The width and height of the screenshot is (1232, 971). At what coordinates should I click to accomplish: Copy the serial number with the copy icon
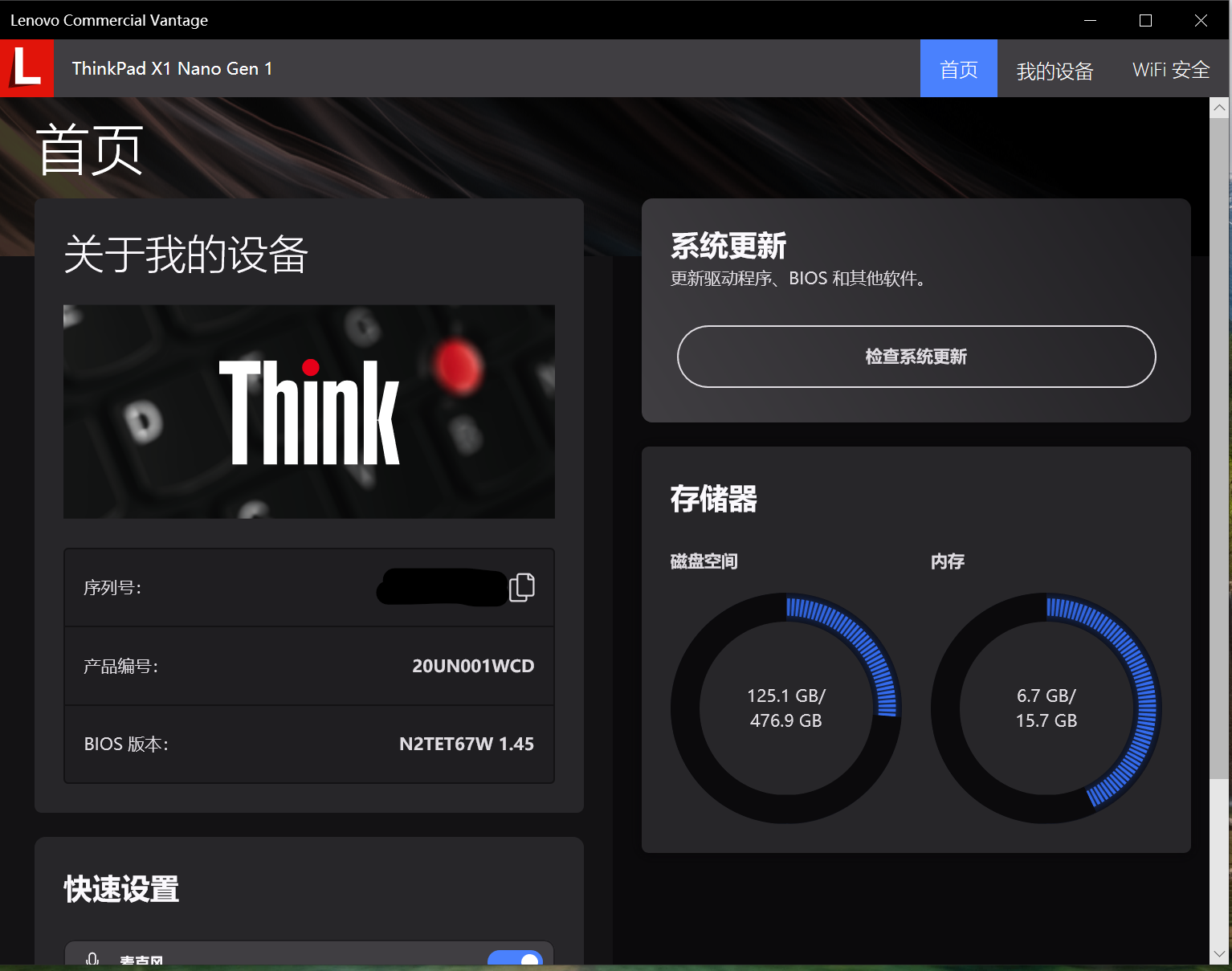pos(522,587)
